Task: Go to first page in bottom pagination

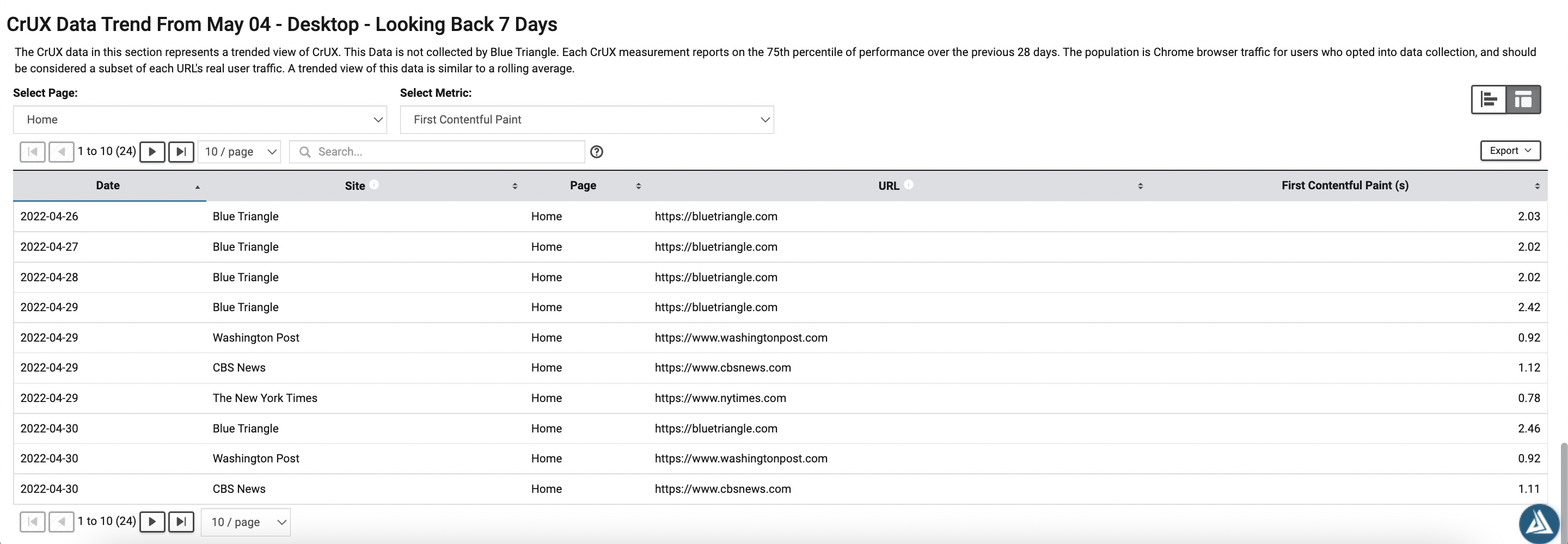Action: [33, 522]
